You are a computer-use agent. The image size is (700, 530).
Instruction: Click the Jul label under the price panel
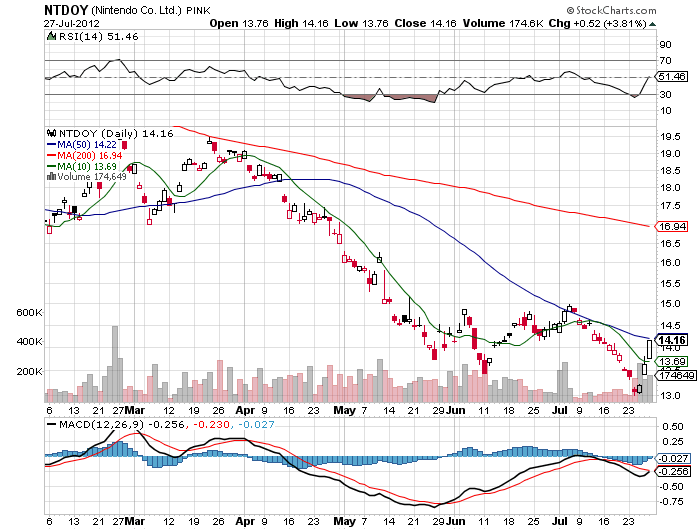pos(559,410)
